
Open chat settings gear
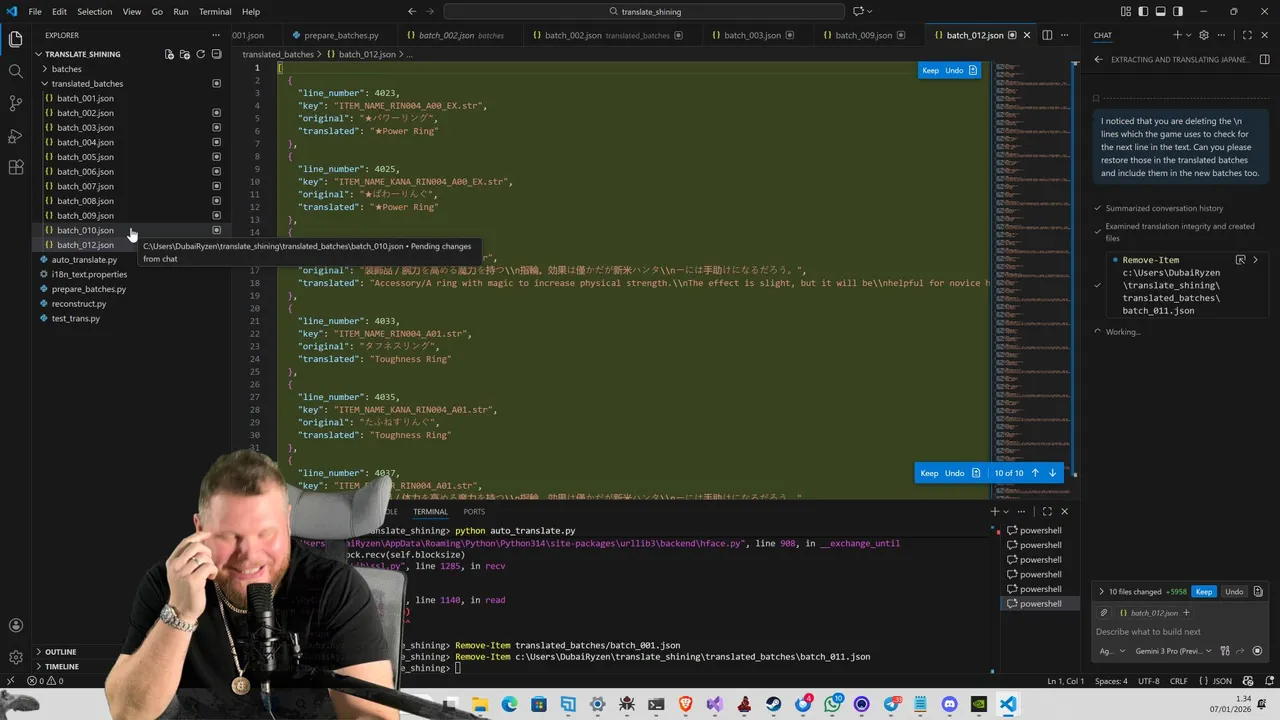point(1204,35)
